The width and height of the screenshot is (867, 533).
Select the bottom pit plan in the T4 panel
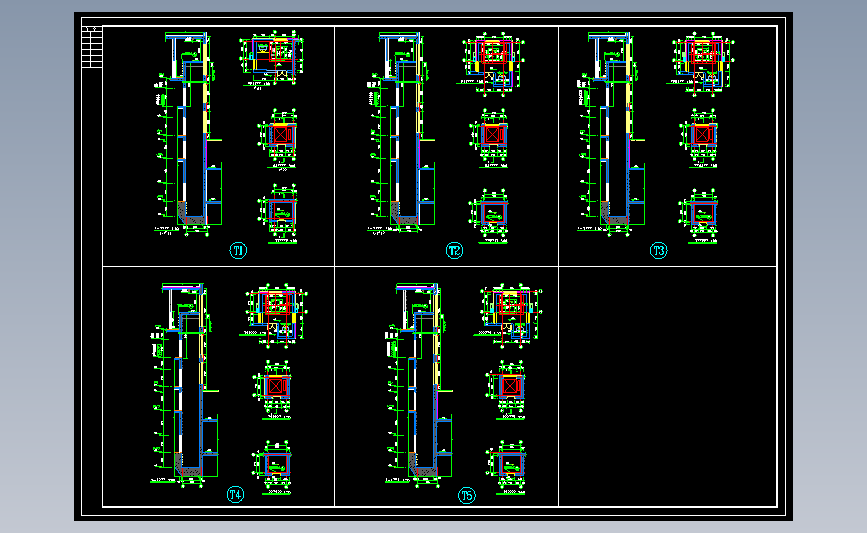tap(273, 467)
